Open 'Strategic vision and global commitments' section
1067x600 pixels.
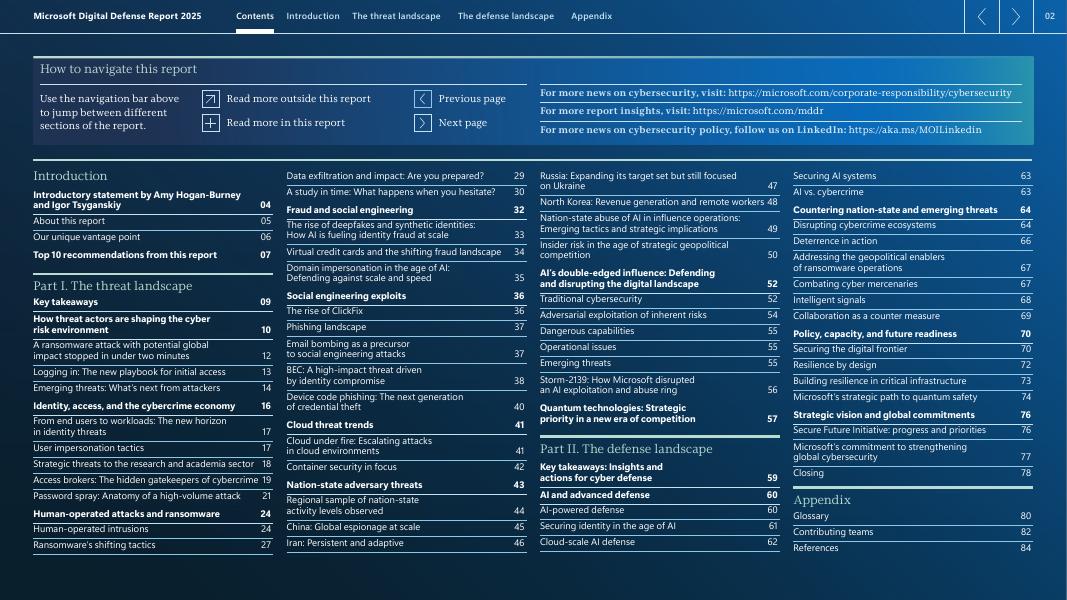tap(912, 415)
